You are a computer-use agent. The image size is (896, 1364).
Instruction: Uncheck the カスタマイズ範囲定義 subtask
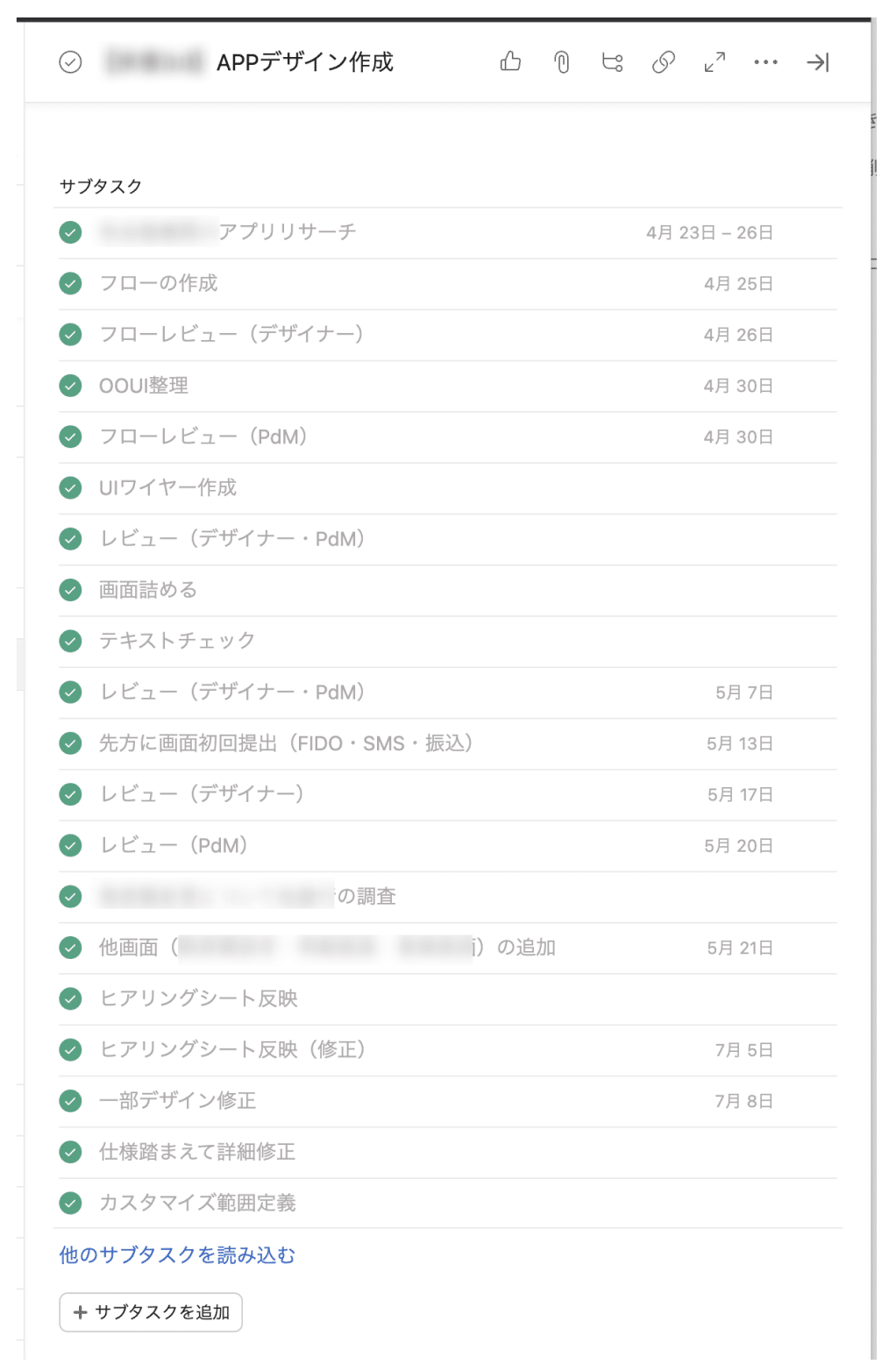[x=70, y=1203]
